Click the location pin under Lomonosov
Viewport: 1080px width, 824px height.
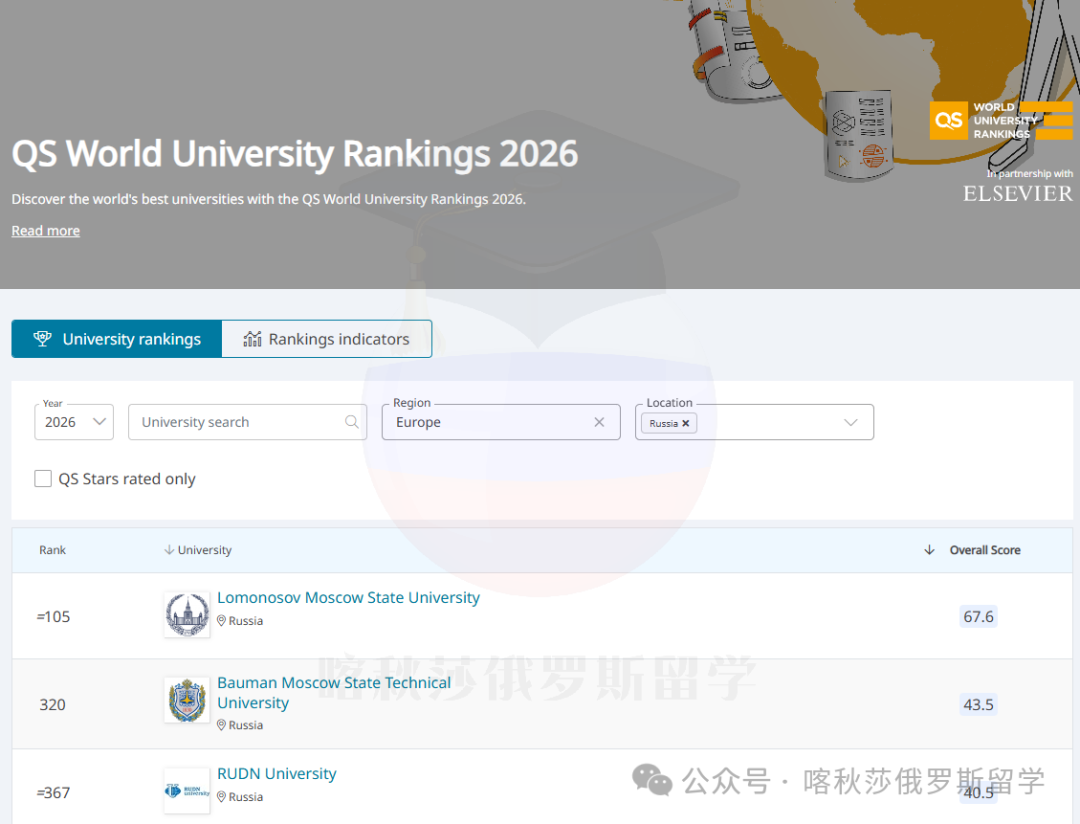(222, 621)
